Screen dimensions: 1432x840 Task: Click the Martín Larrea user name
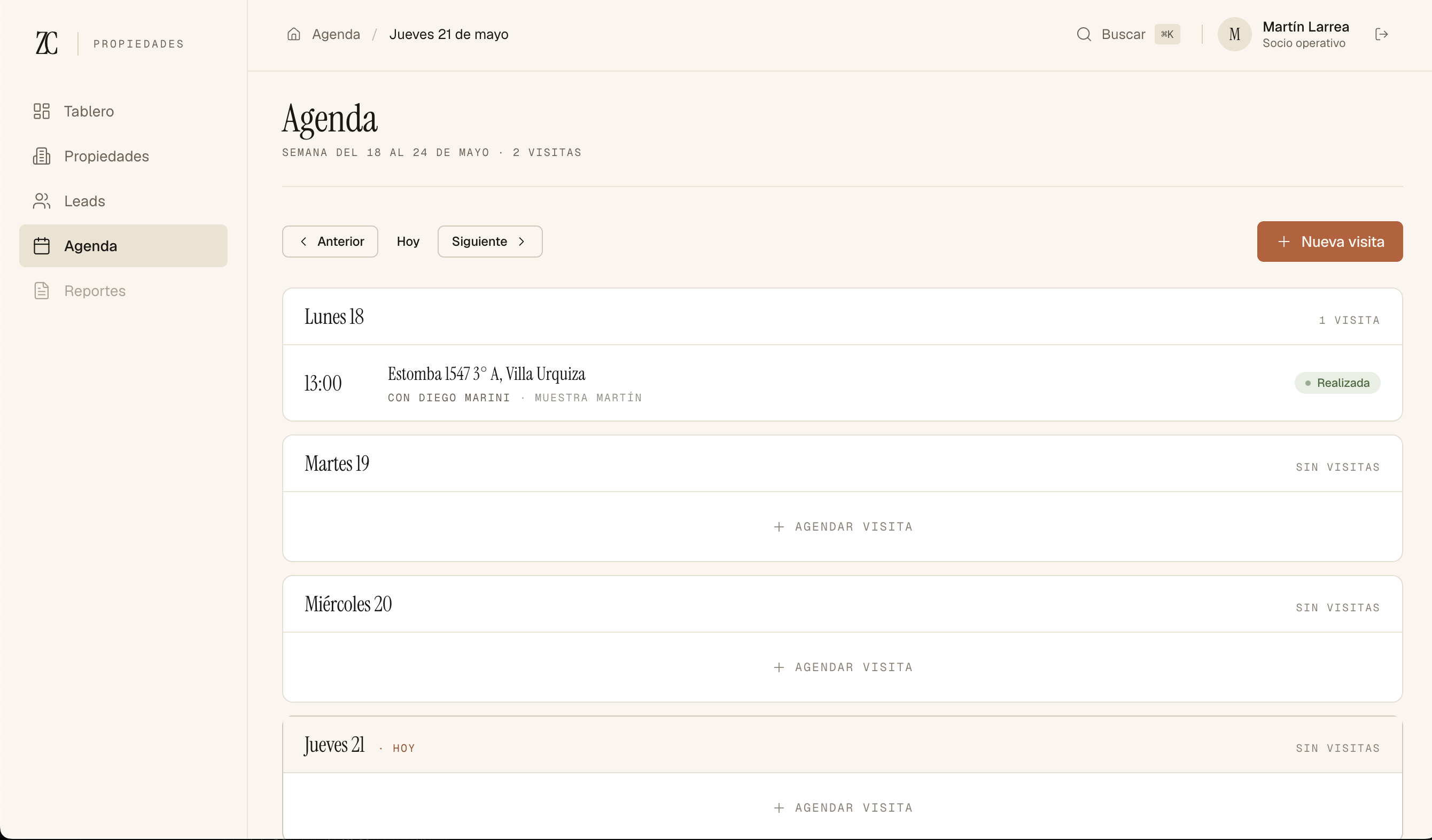pos(1305,27)
